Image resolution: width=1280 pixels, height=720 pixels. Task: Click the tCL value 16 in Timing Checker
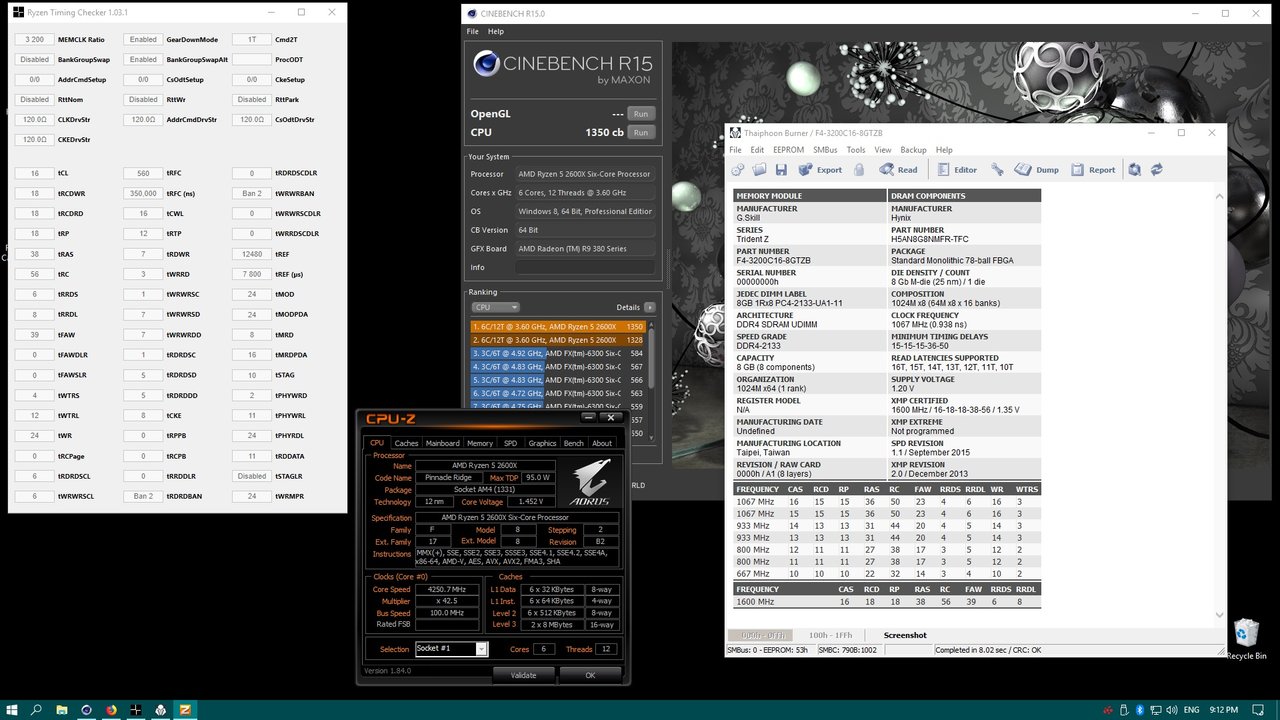coord(35,173)
